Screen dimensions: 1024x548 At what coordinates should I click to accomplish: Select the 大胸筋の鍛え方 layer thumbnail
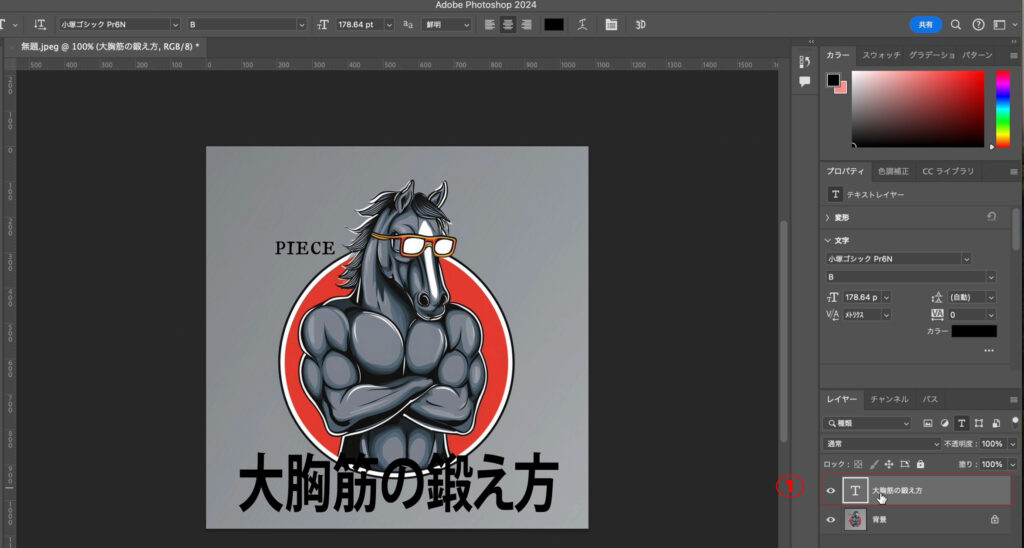coord(854,491)
